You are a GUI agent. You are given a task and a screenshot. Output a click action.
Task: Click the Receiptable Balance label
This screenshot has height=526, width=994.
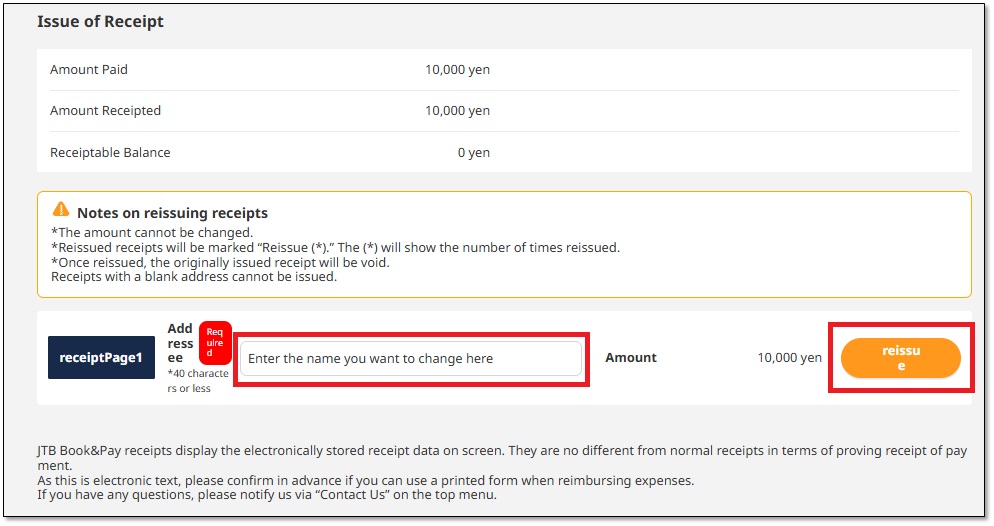click(110, 153)
